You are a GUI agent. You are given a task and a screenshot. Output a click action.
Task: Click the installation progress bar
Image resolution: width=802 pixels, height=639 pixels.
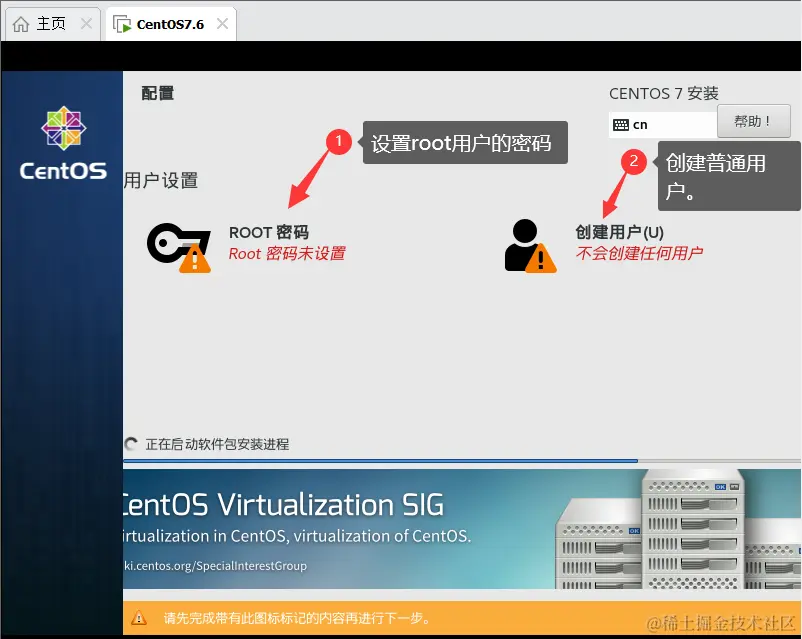[462, 461]
